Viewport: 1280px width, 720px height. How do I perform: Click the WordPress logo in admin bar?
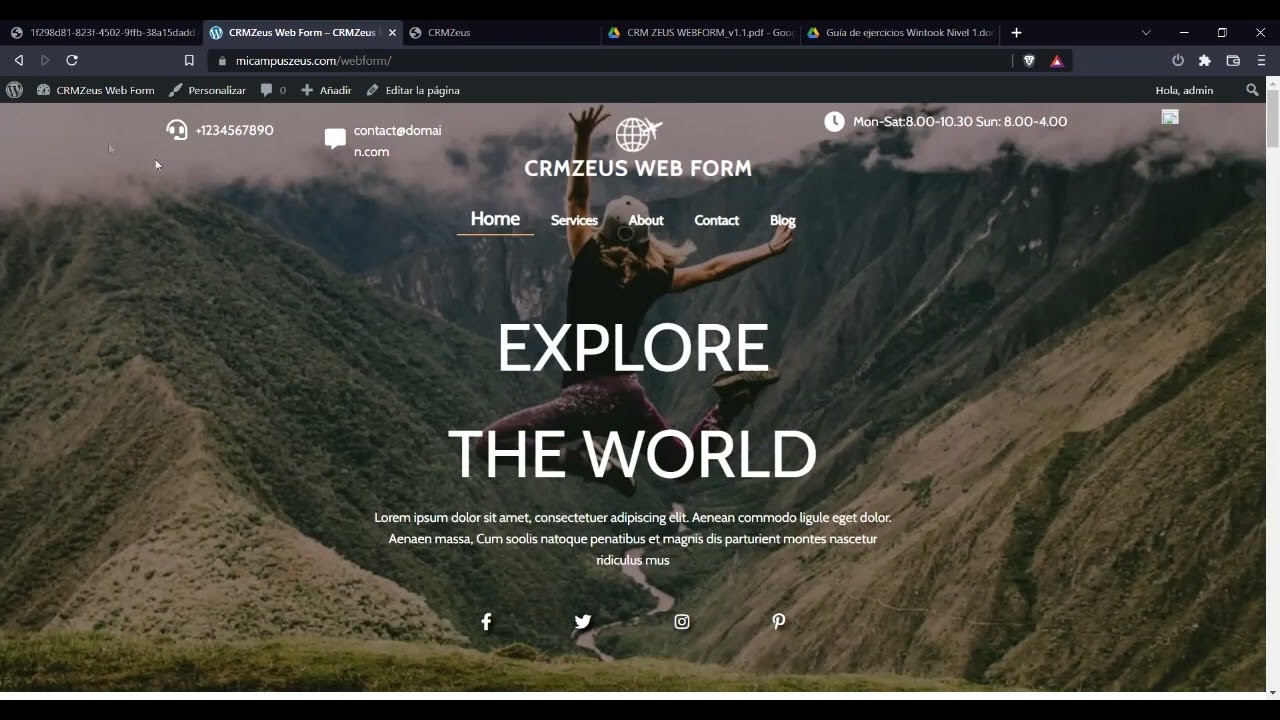15,90
